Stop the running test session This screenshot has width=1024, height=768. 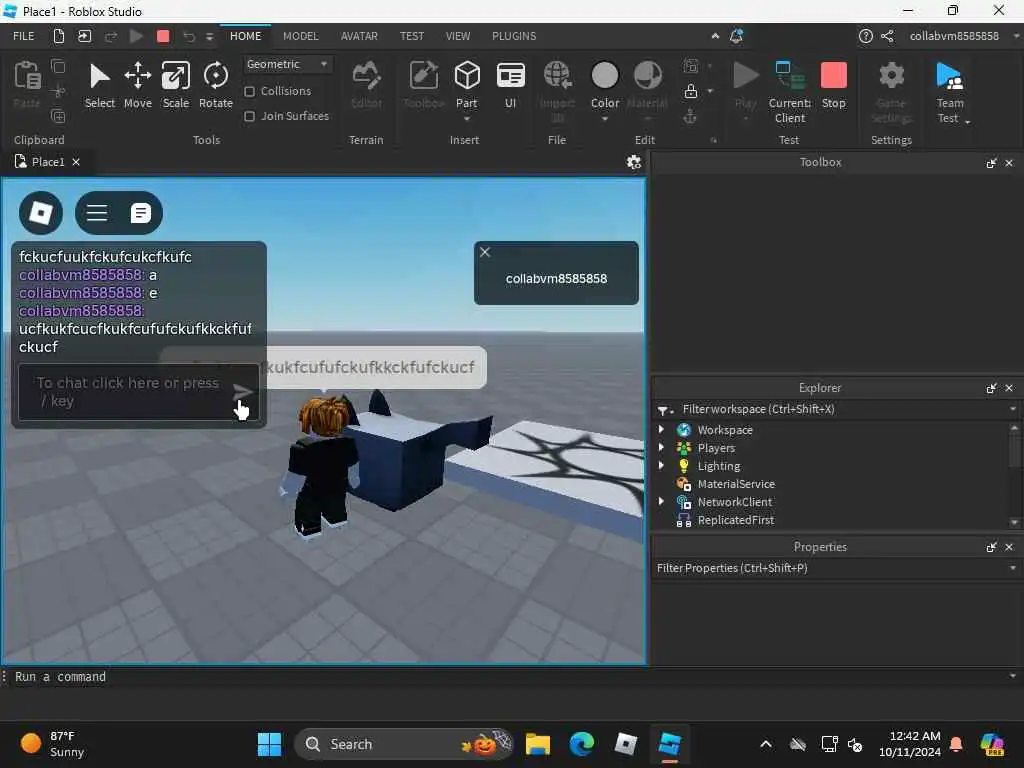(833, 85)
